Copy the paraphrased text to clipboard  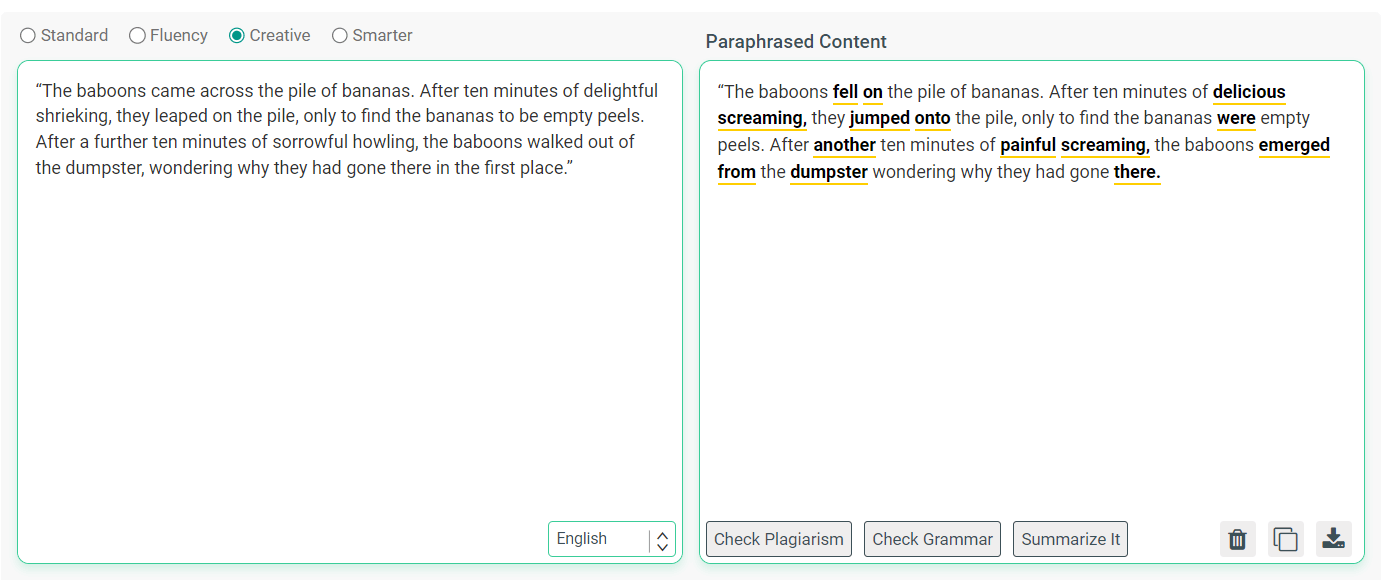pyautogui.click(x=1285, y=539)
